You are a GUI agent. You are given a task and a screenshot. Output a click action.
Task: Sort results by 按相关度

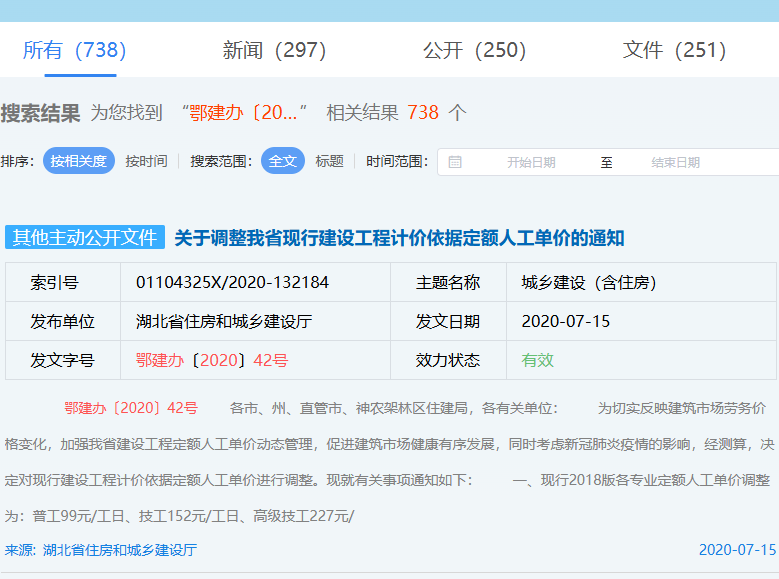(x=79, y=161)
